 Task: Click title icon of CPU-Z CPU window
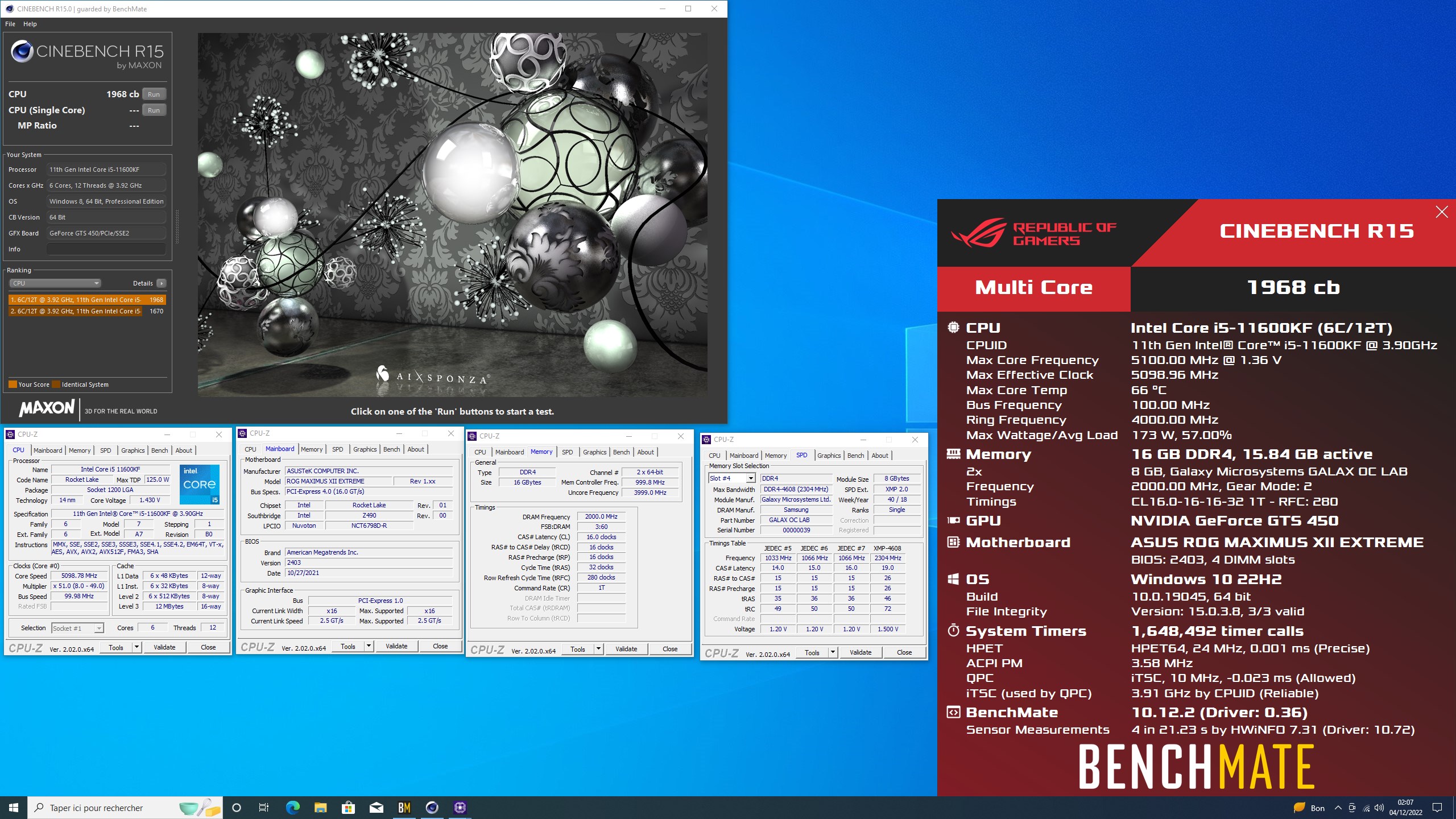coord(10,434)
